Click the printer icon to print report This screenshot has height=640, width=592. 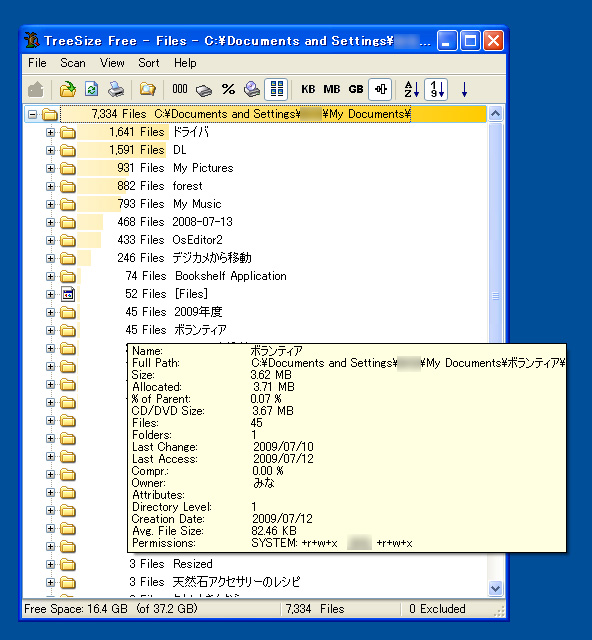click(116, 89)
